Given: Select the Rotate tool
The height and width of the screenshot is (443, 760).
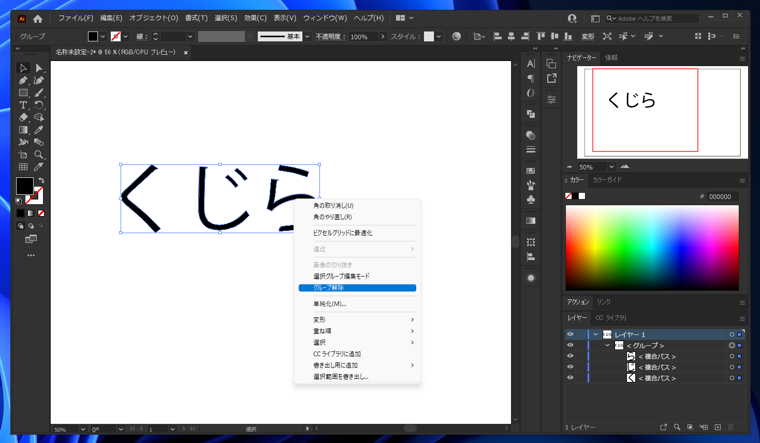Looking at the screenshot, I should 39,105.
